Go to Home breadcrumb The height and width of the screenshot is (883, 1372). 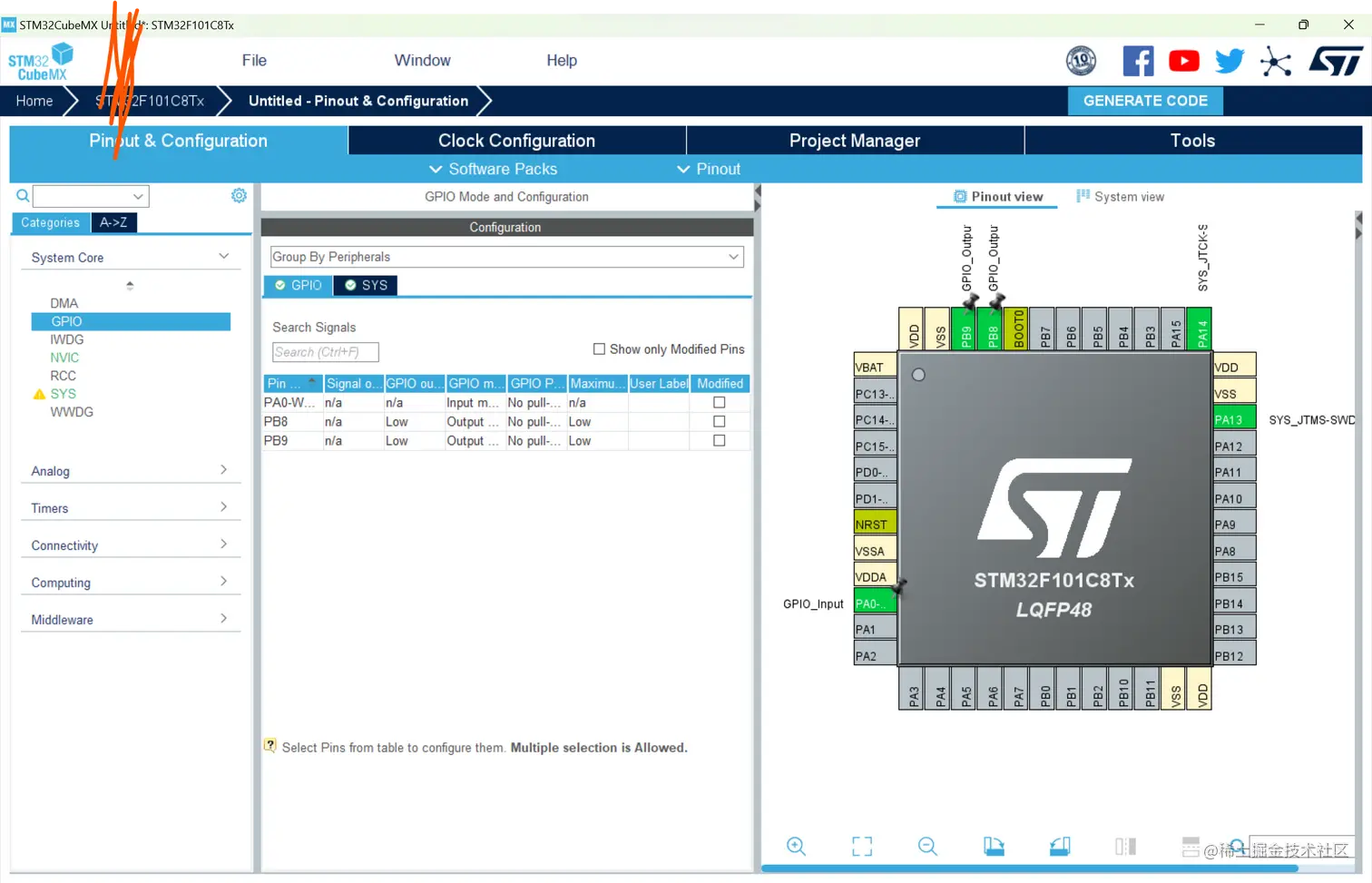(x=34, y=101)
